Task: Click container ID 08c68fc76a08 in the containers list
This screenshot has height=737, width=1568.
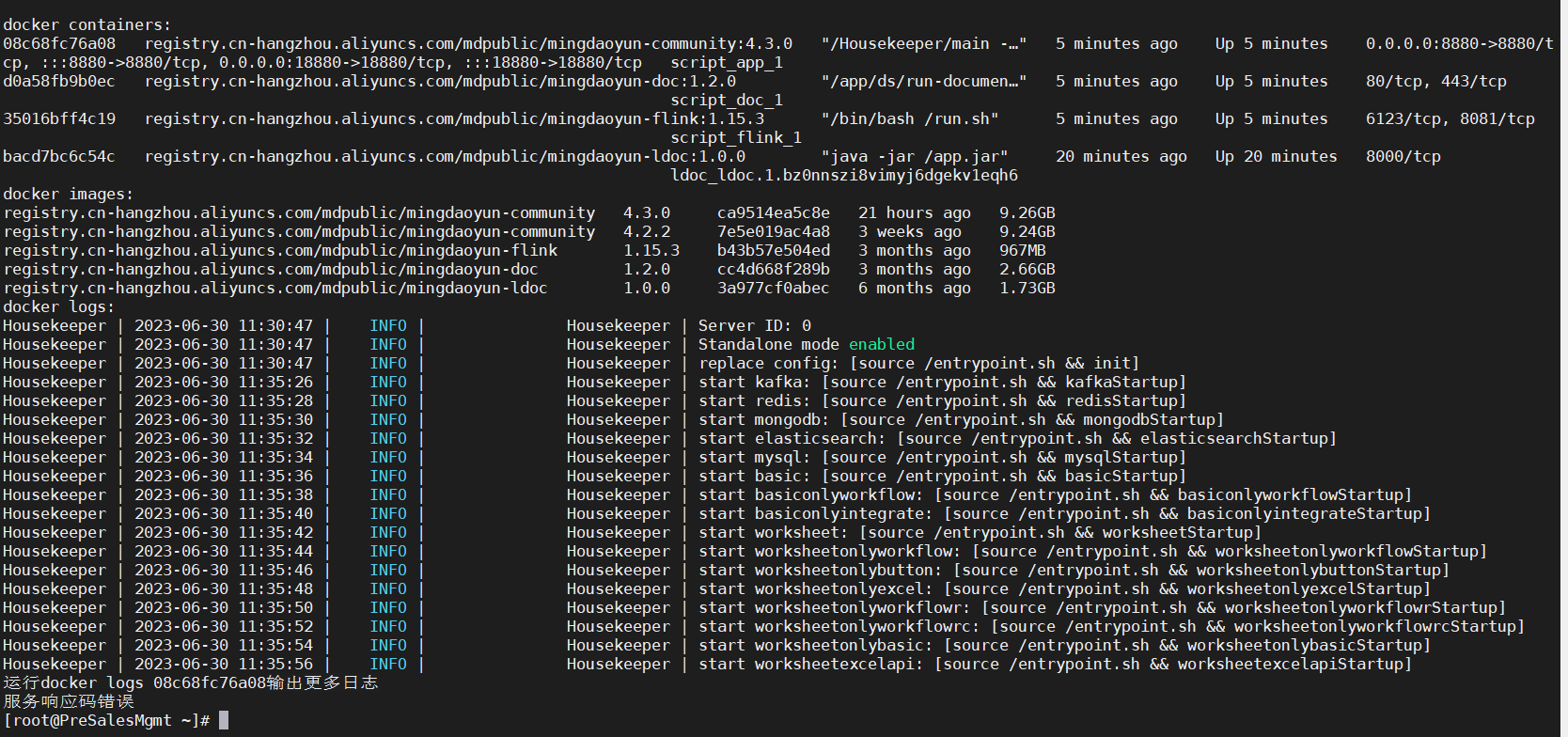Action: pyautogui.click(x=59, y=43)
